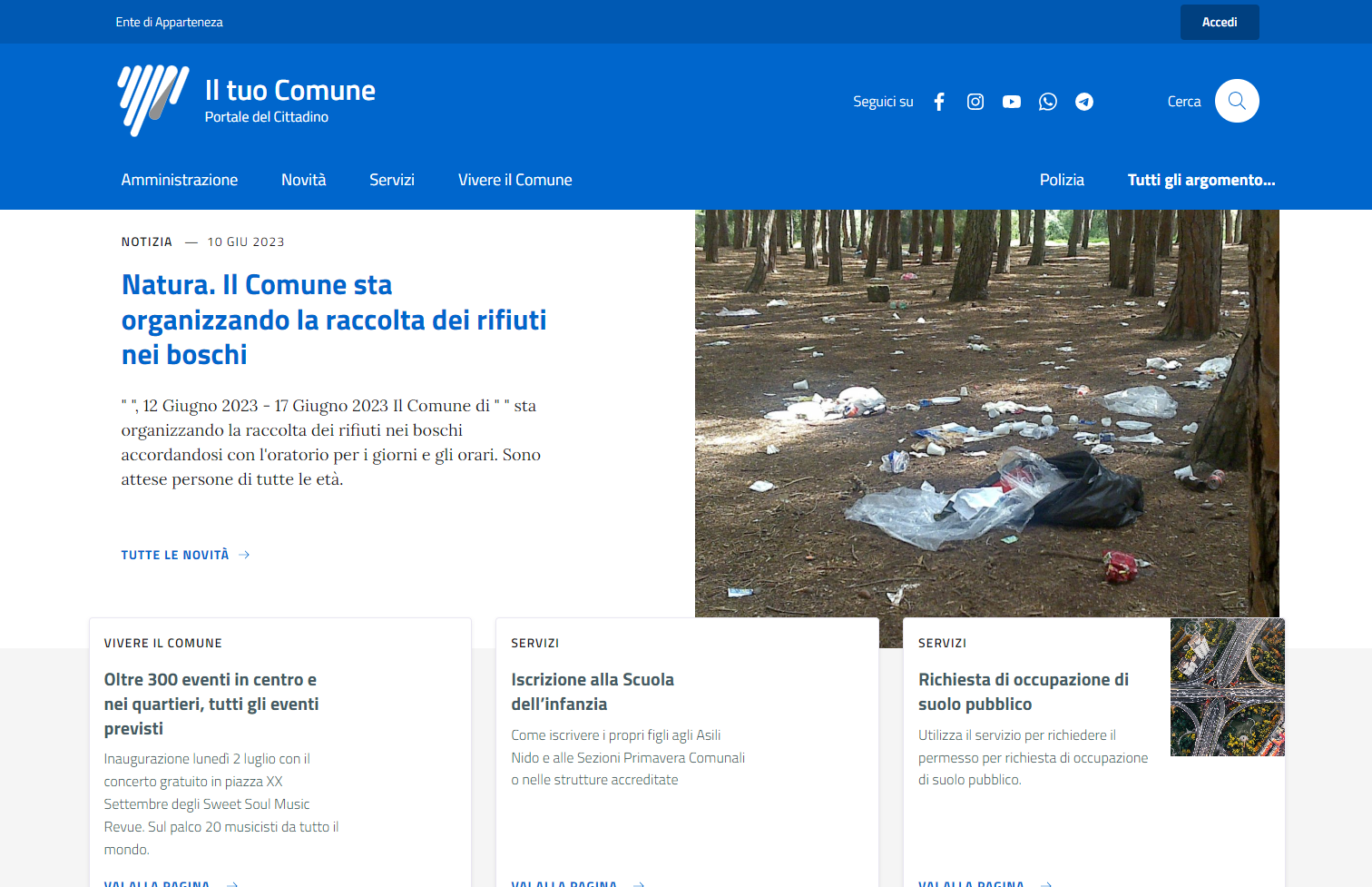Click the littered forest news photo
1372x887 pixels.
[x=986, y=413]
